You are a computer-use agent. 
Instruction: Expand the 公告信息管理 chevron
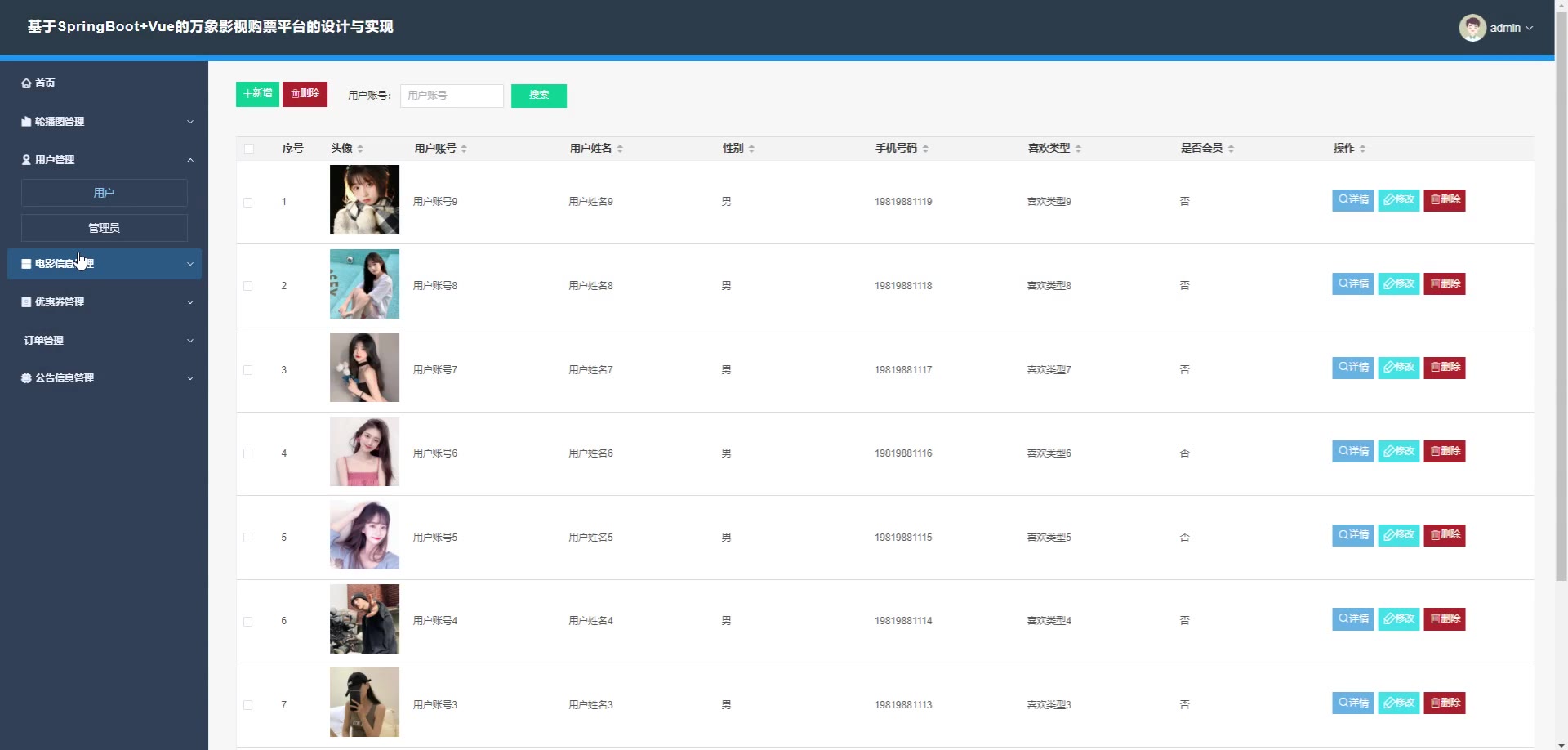[x=190, y=378]
